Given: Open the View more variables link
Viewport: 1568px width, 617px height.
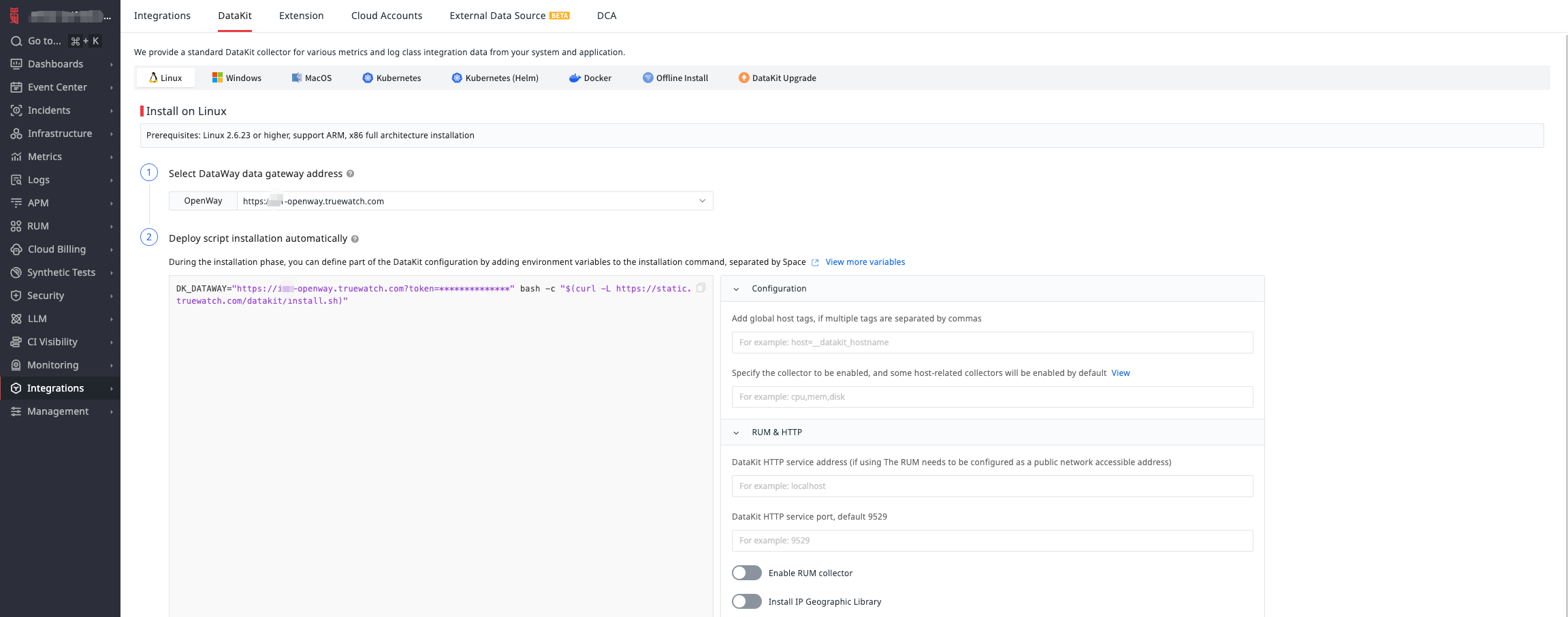Looking at the screenshot, I should coord(865,262).
